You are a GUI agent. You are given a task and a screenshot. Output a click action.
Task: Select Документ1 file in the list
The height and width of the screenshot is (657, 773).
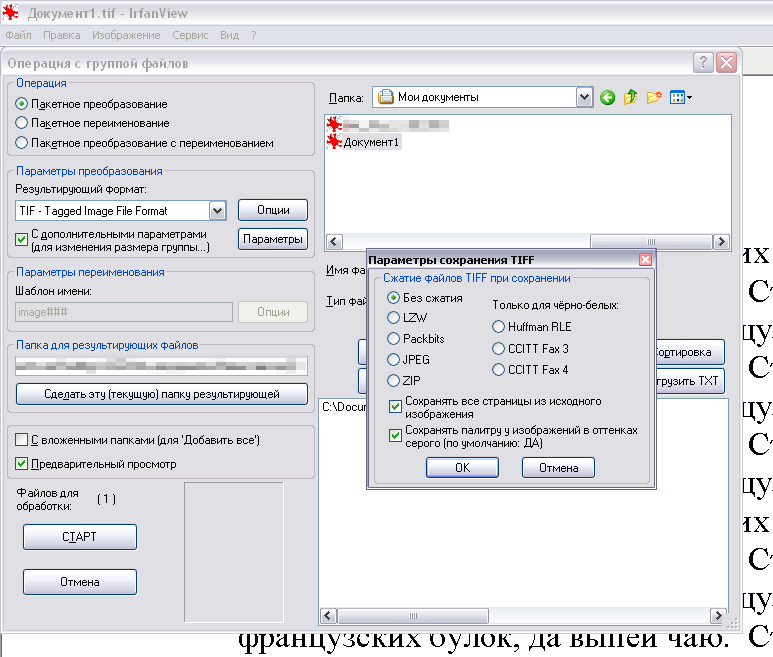click(371, 142)
